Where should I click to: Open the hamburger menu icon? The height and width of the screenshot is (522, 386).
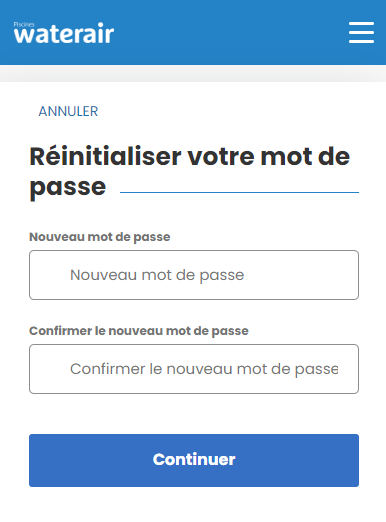(361, 32)
